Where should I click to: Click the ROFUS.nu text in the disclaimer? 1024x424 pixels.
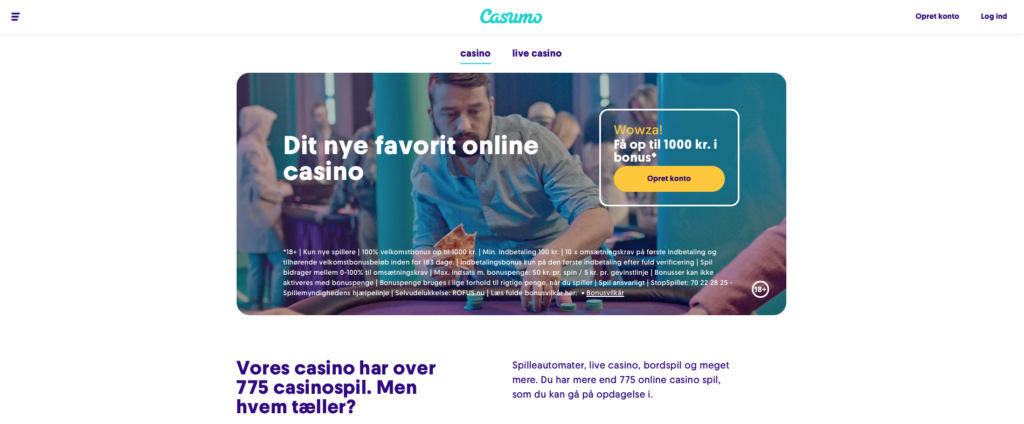469,293
